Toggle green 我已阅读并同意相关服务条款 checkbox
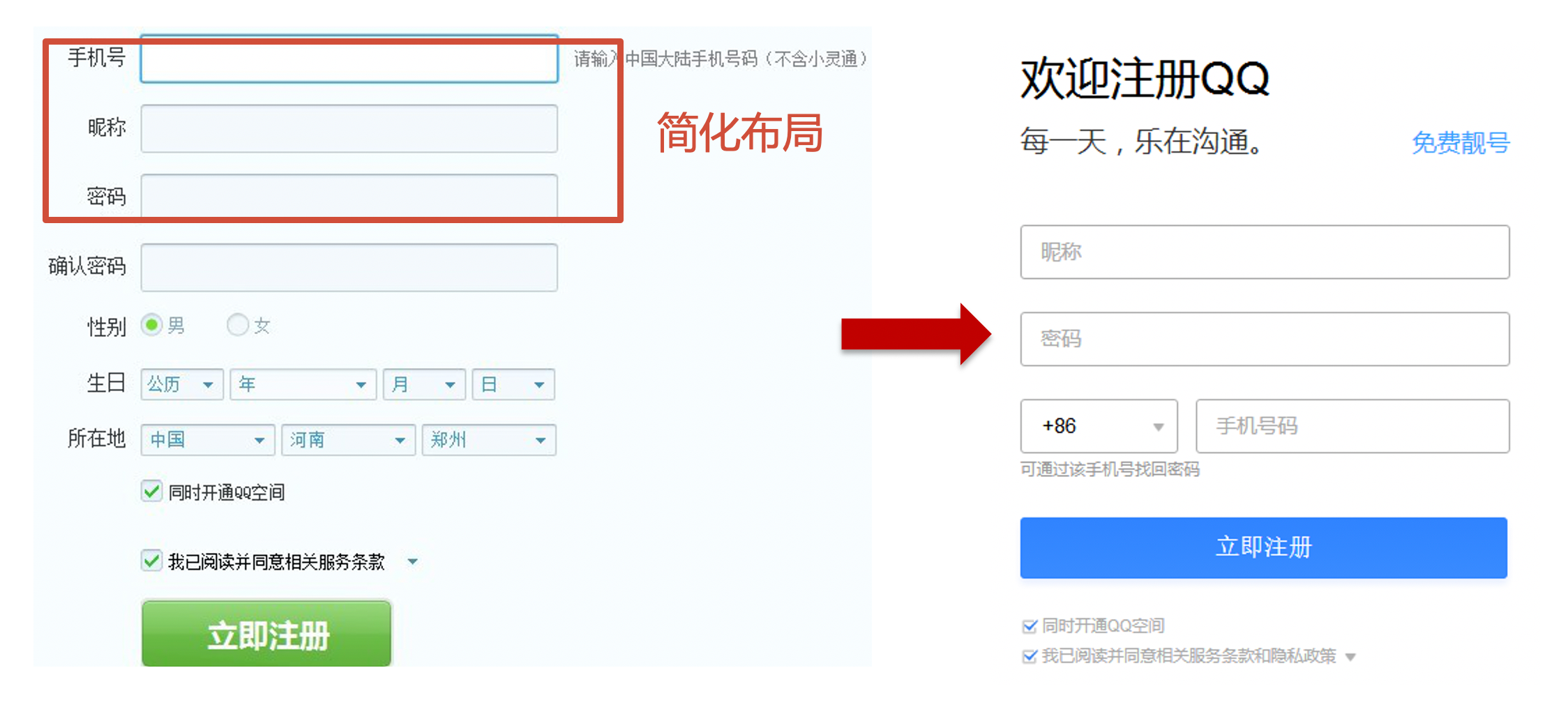This screenshot has height=714, width=1568. [x=151, y=561]
